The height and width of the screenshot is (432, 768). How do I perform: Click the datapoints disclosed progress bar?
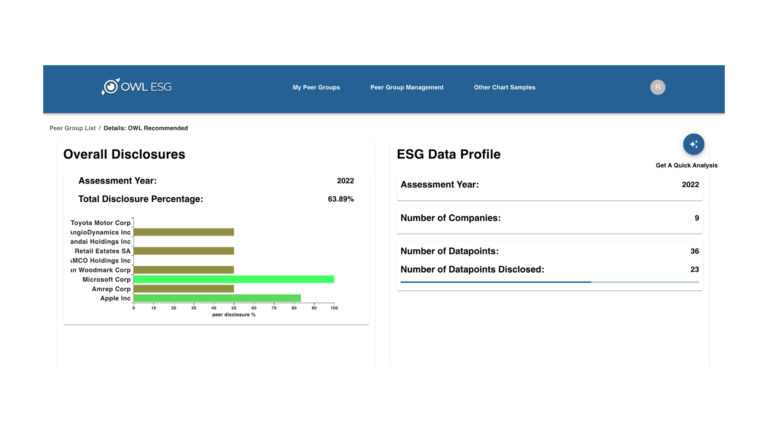point(549,282)
